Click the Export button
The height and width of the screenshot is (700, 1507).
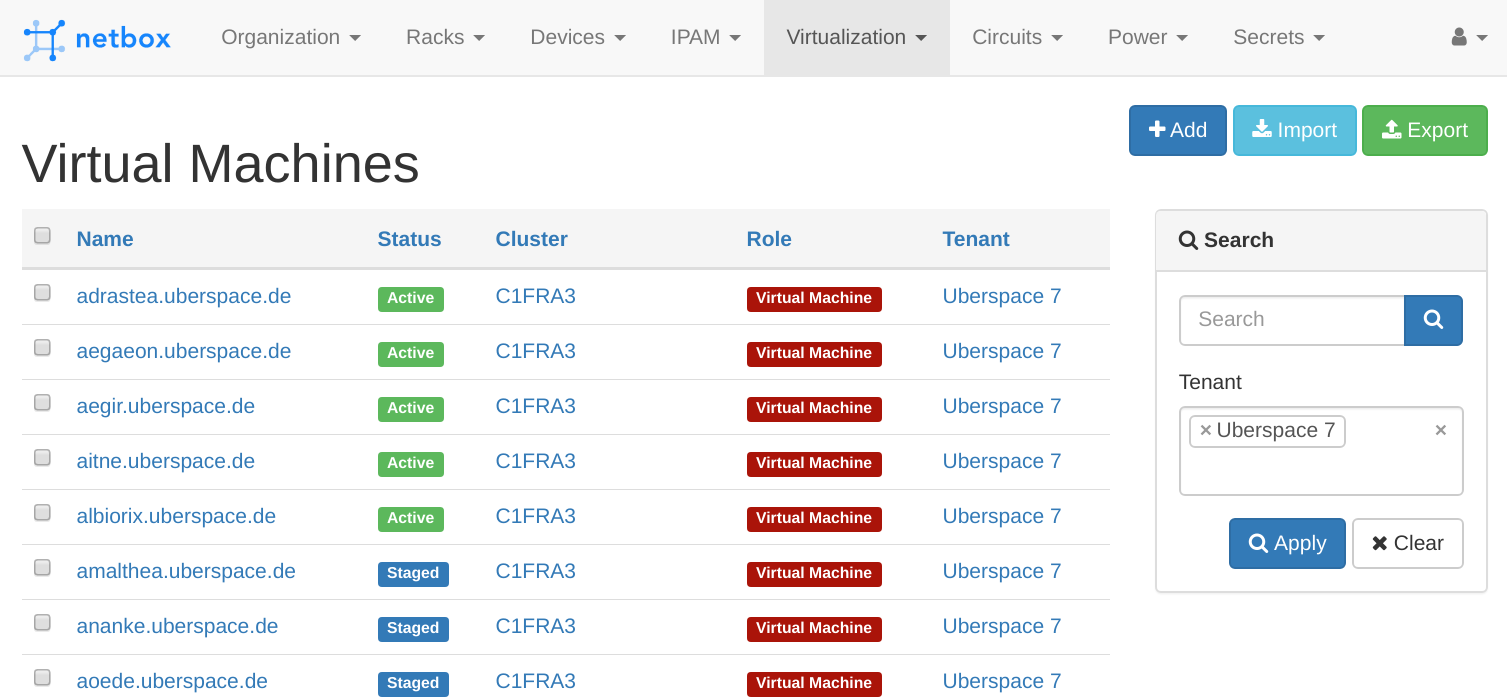tap(1425, 130)
